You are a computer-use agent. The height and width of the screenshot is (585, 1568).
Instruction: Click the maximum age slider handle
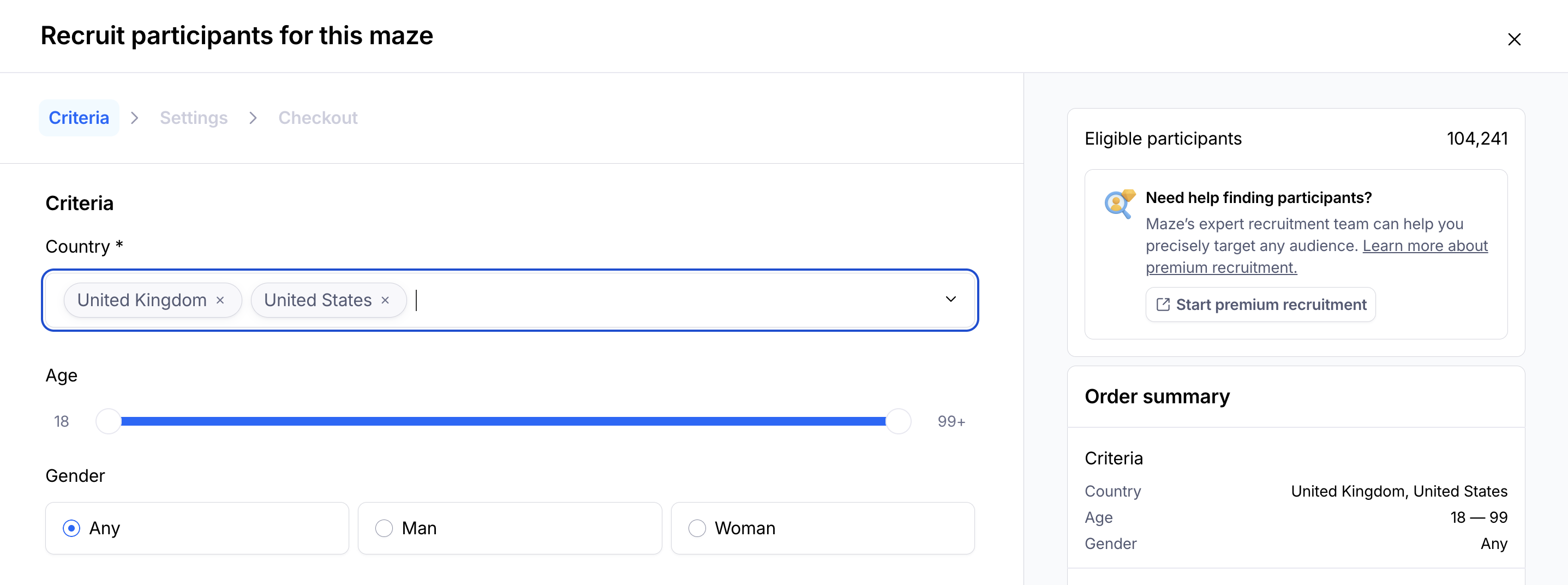pyautogui.click(x=898, y=421)
